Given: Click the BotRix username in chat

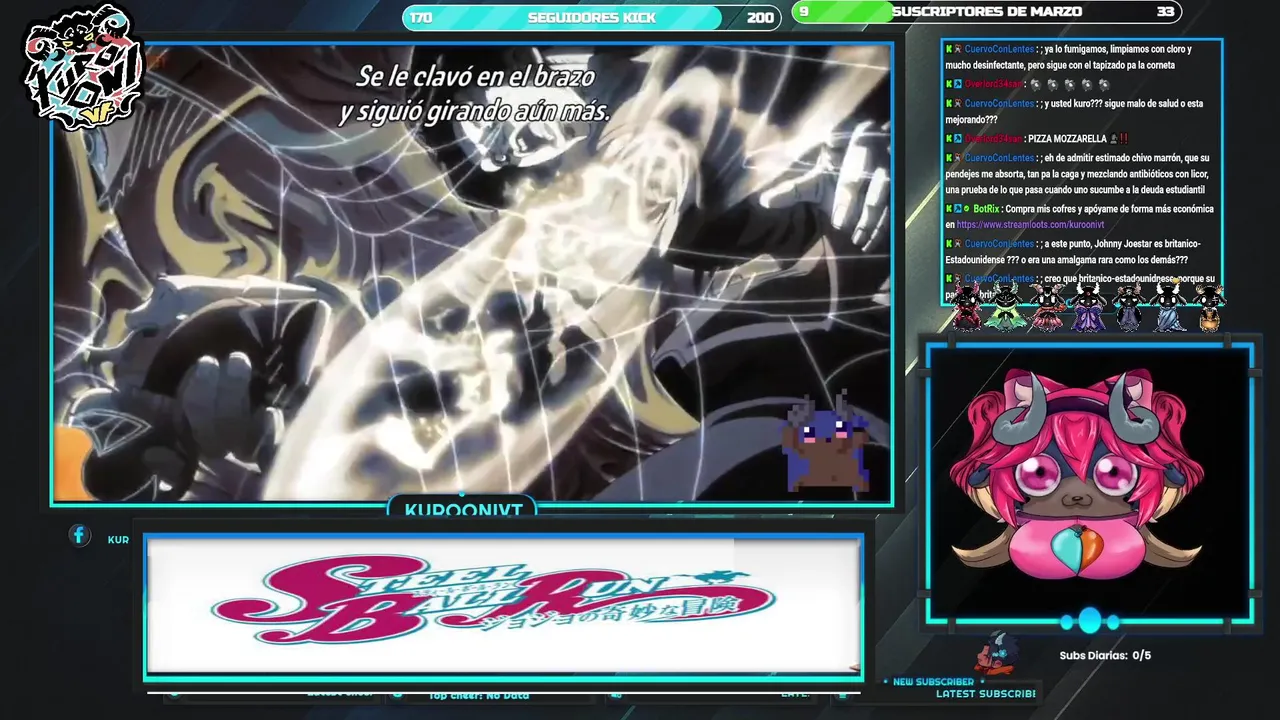Looking at the screenshot, I should point(988,209).
